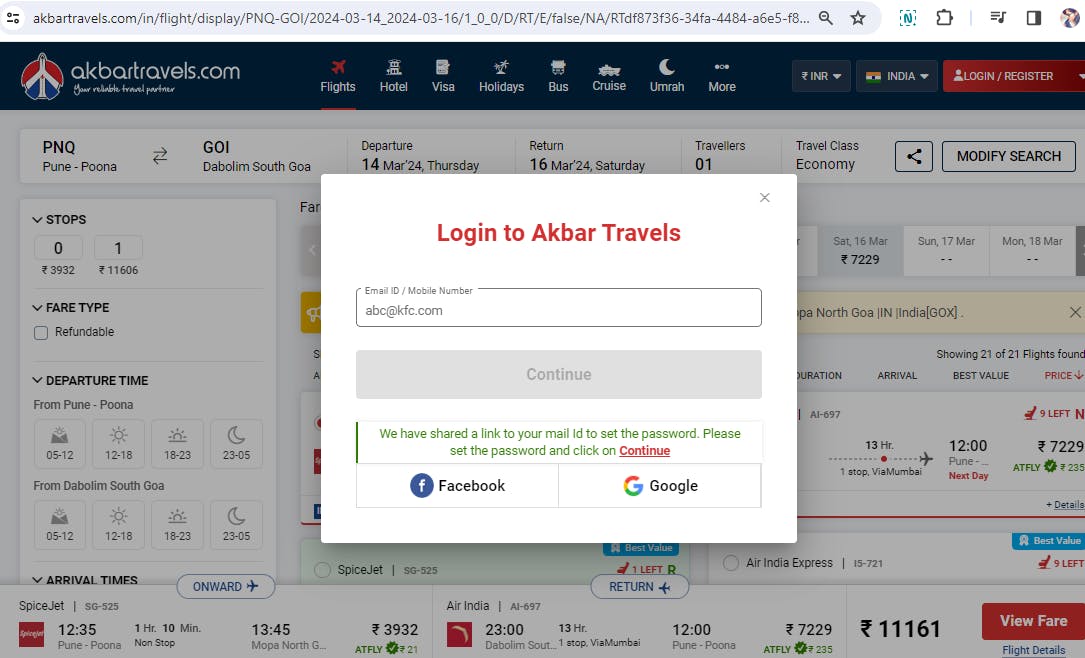This screenshot has height=658, width=1085.
Task: Collapse the Arrival Times section
Action: [x=84, y=580]
